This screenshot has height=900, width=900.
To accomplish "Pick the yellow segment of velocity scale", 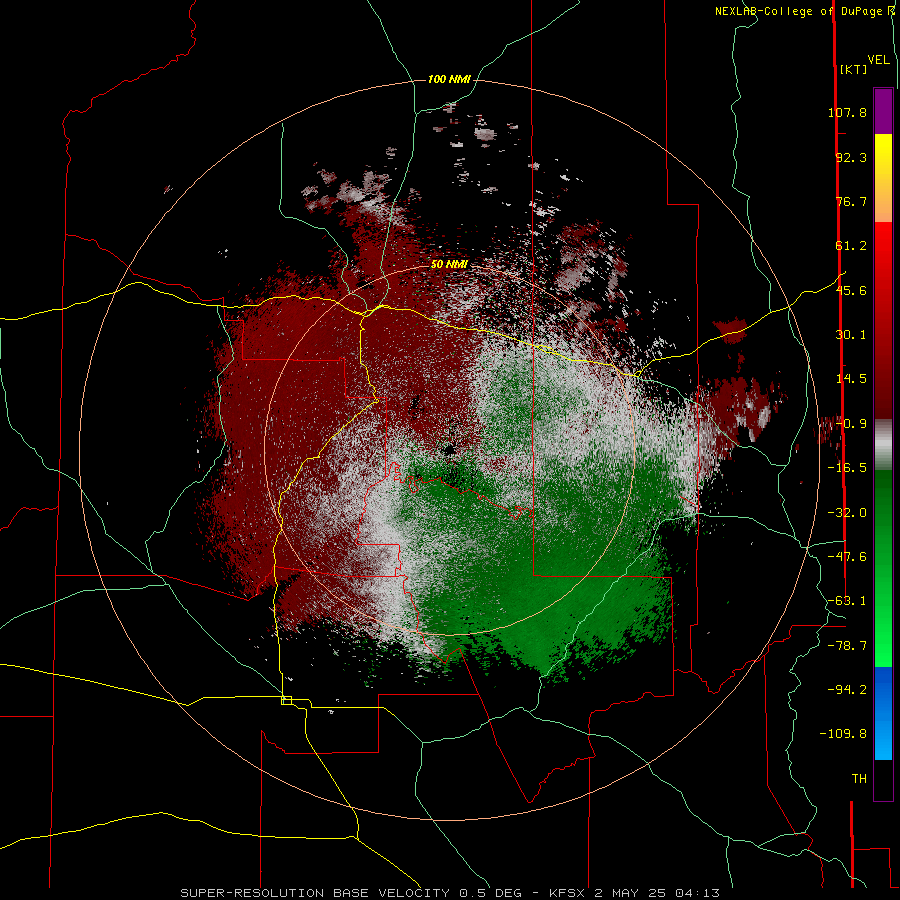I will coord(883,161).
